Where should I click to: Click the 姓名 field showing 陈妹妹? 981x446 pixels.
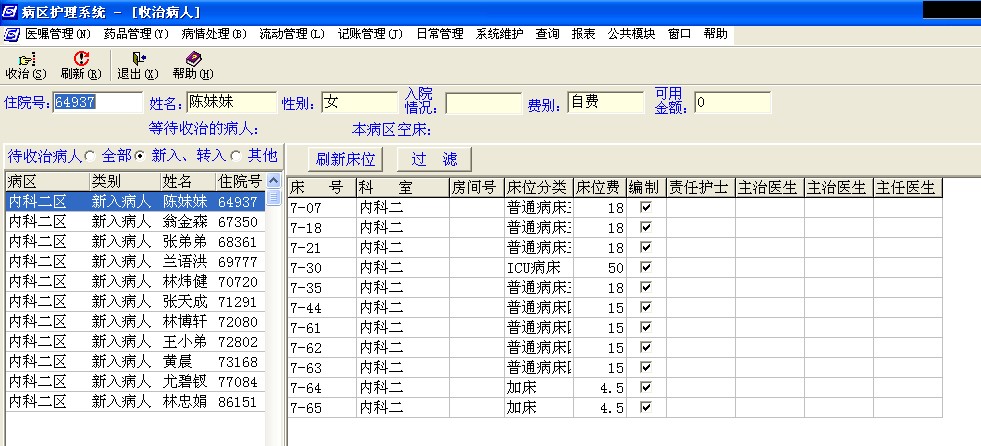231,103
